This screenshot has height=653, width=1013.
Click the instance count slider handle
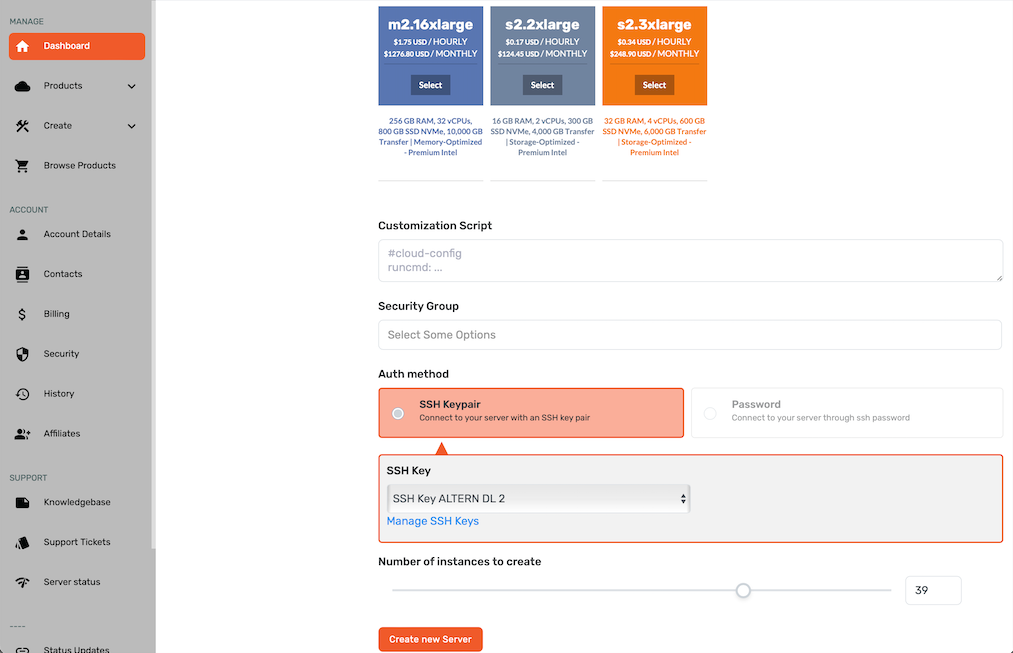coord(743,590)
